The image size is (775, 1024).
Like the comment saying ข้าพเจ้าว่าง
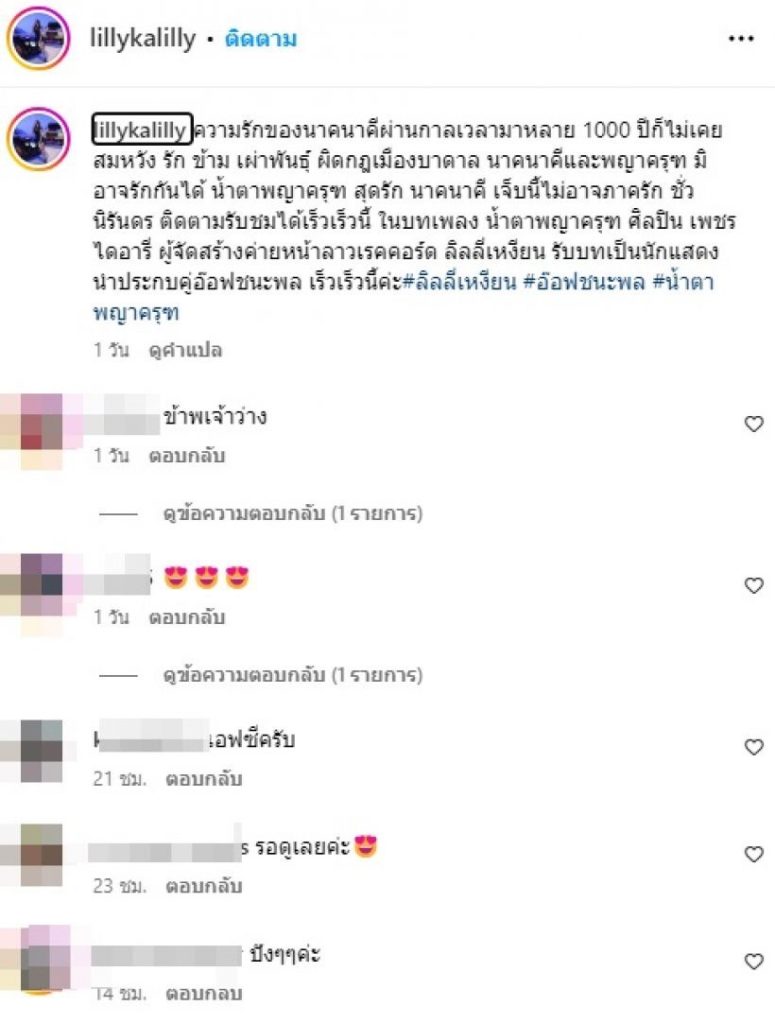tap(754, 424)
